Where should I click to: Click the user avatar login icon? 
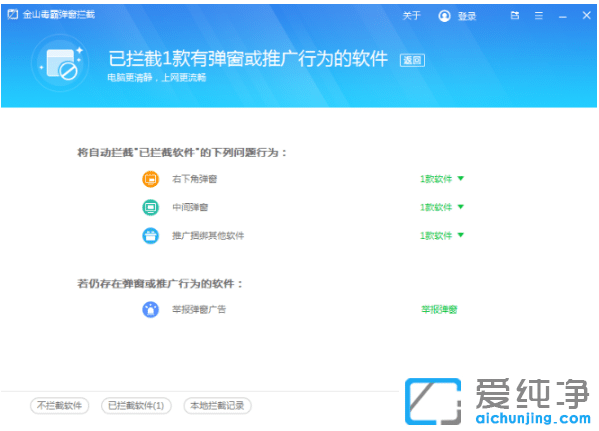(x=444, y=16)
